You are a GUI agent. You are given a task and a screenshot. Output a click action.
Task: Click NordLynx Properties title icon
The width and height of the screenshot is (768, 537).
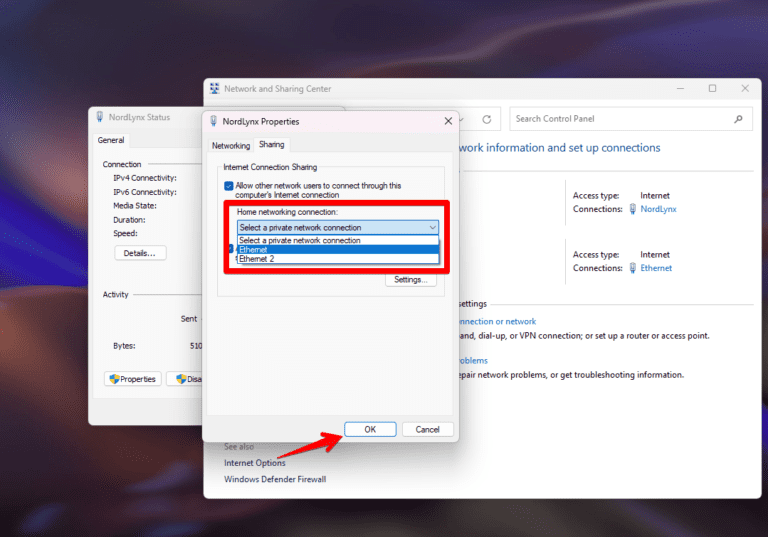214,121
